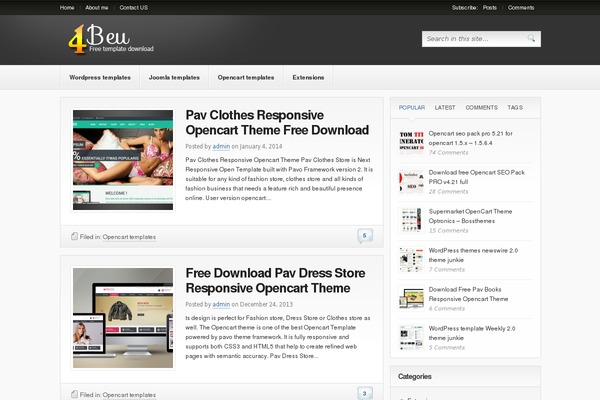Click the 7 Comments count text
600x400 pixels.
[x=447, y=269]
